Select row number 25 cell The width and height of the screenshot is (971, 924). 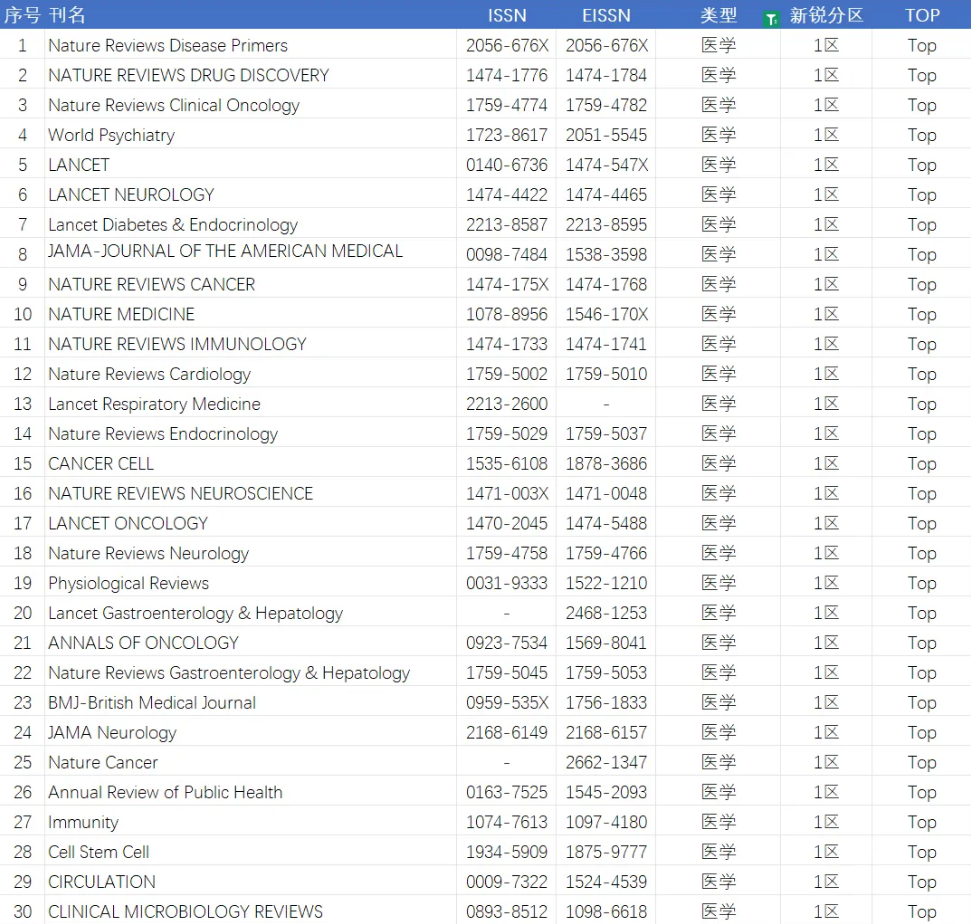tap(22, 762)
